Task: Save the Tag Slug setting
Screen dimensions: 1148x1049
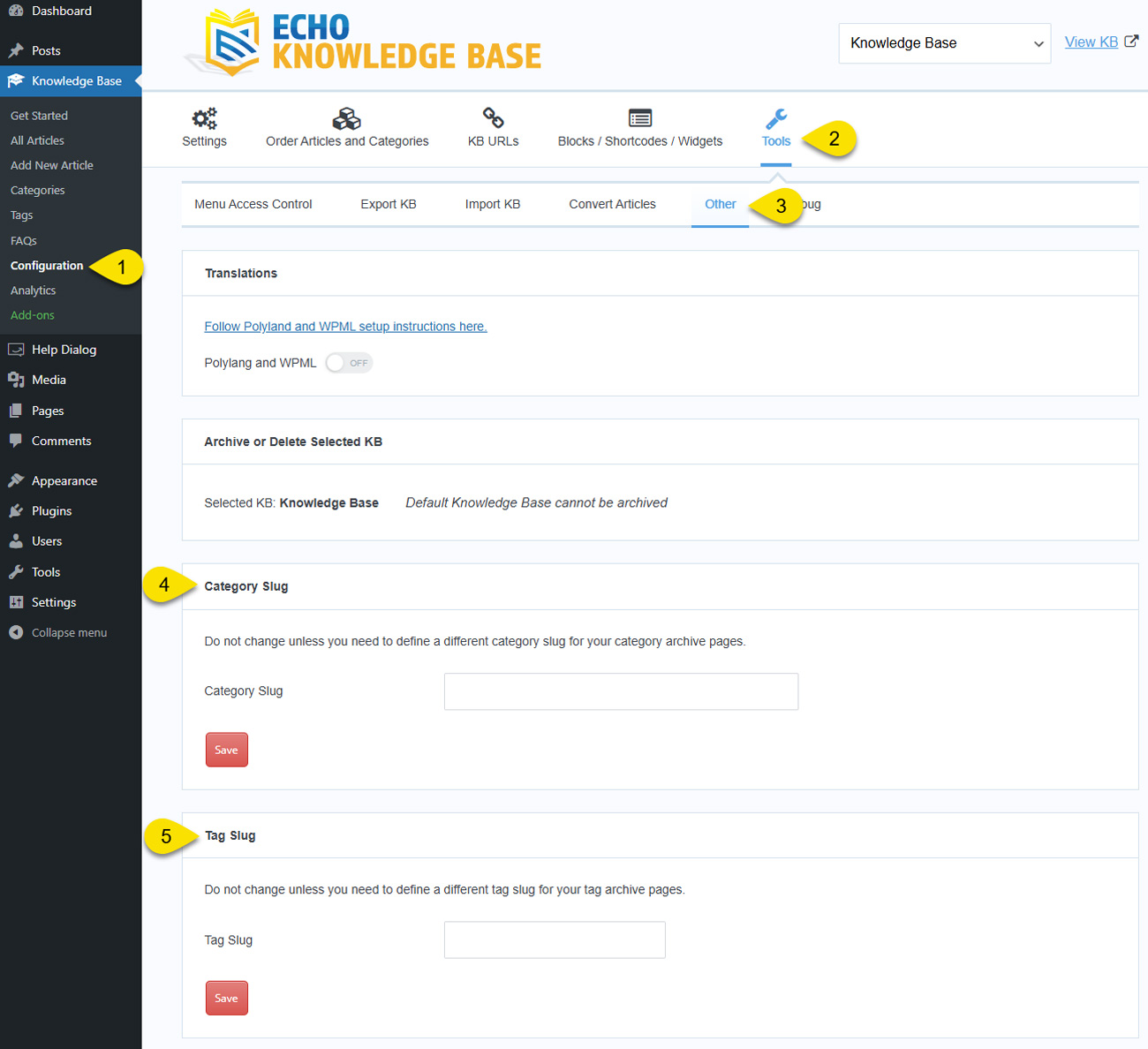Action: coord(227,998)
